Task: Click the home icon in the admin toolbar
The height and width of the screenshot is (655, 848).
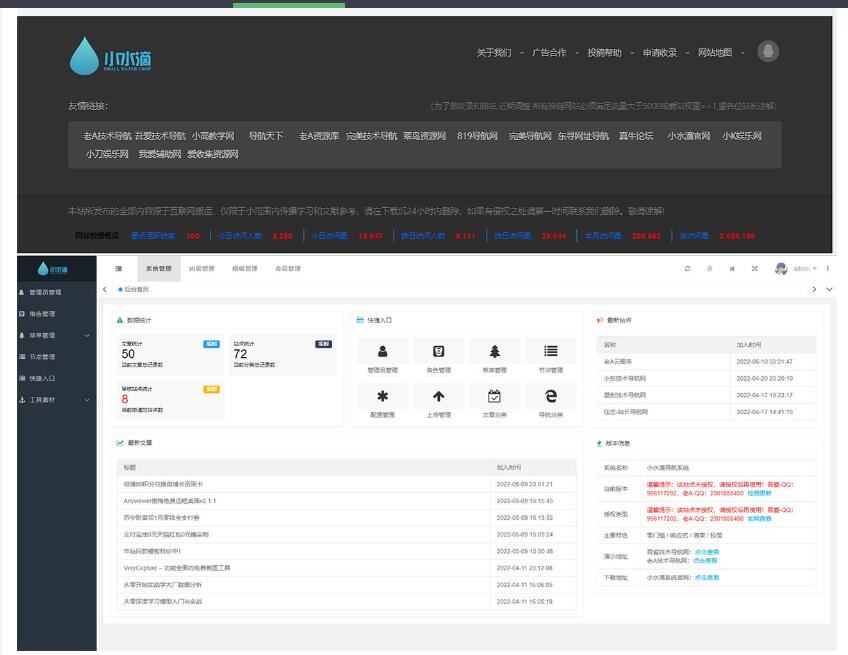Action: pyautogui.click(x=733, y=269)
